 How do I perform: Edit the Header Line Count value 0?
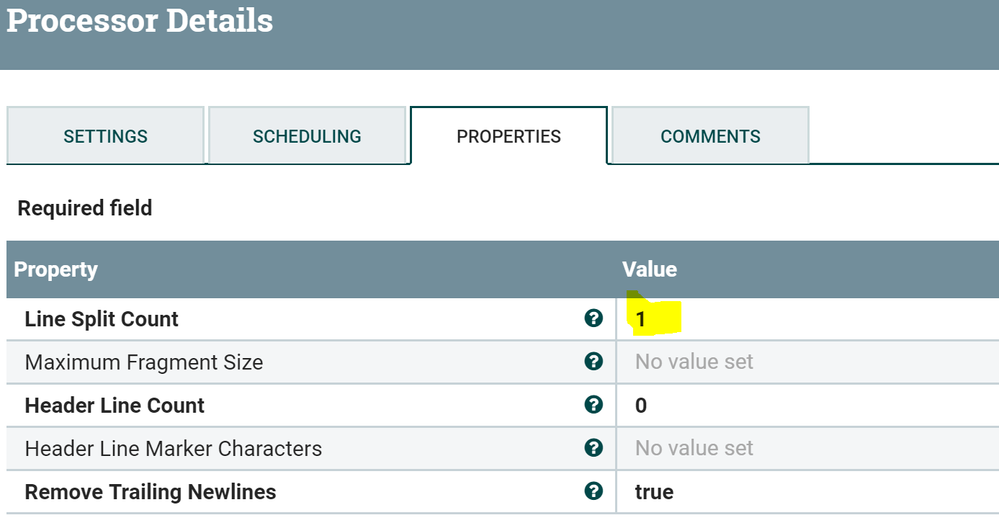coord(641,406)
